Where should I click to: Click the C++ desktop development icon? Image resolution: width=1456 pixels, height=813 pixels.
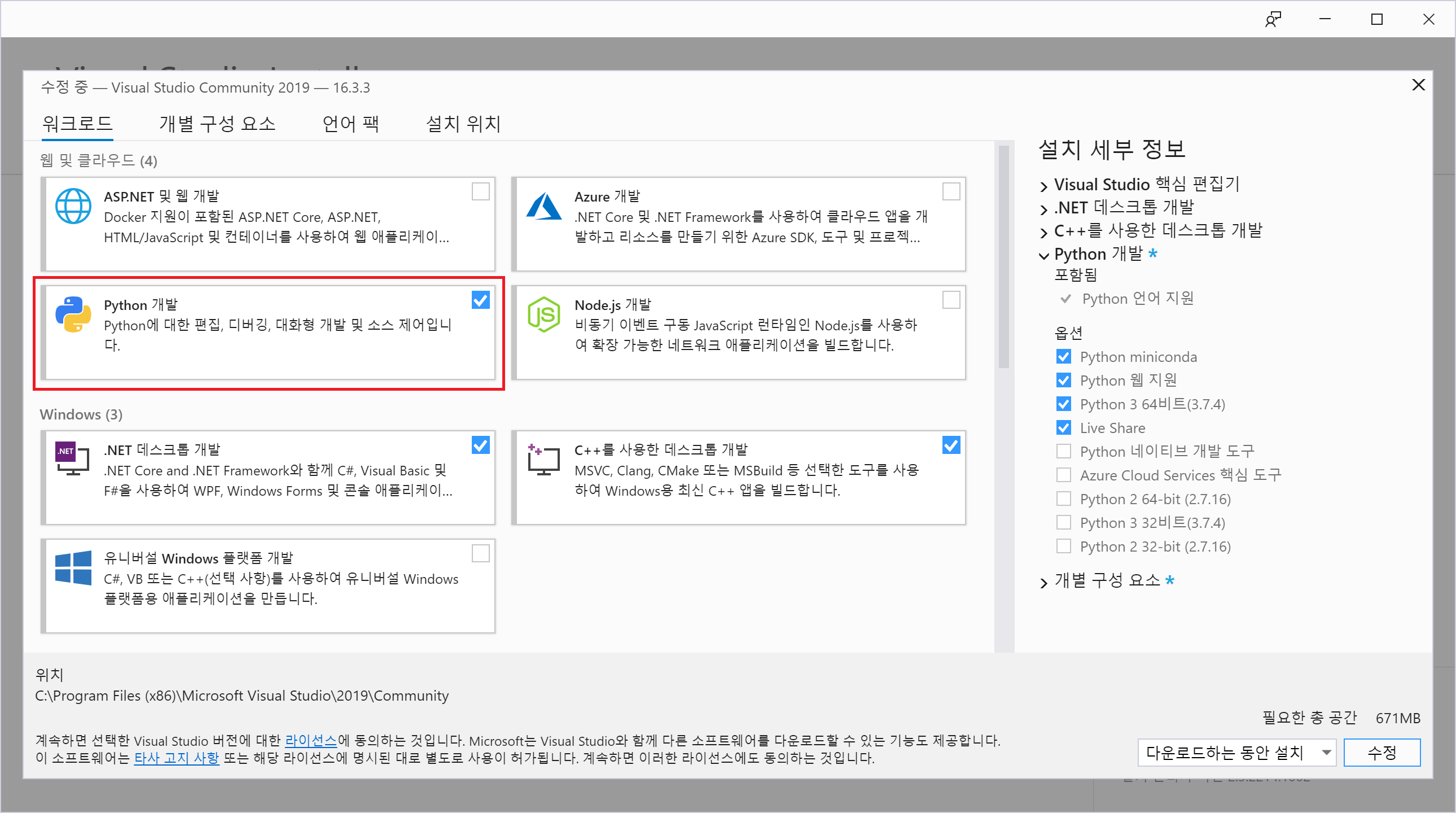point(543,458)
